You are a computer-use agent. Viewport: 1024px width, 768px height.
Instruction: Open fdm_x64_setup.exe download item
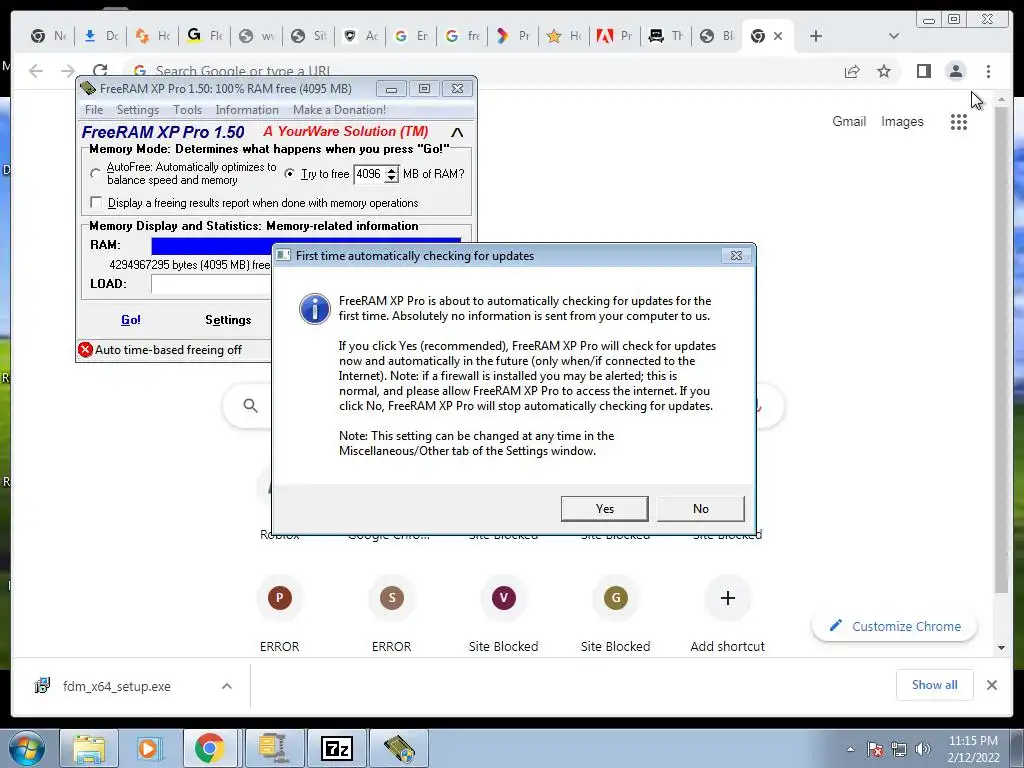[x=116, y=686]
